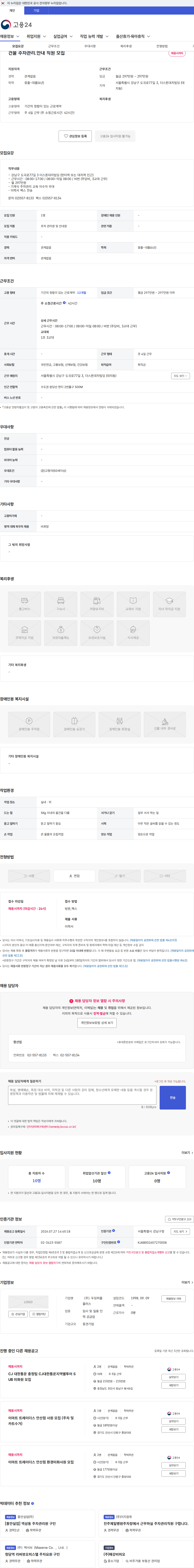194x1568 pixels.
Task: Click the 면접 selection step
Action: 74,876
